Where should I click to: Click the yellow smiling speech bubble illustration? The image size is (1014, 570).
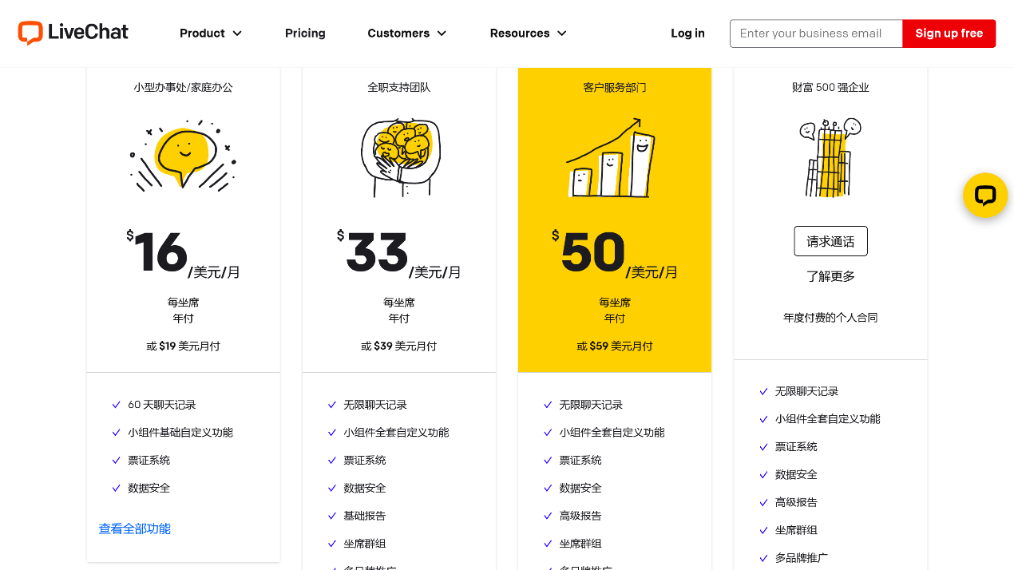pyautogui.click(x=183, y=157)
